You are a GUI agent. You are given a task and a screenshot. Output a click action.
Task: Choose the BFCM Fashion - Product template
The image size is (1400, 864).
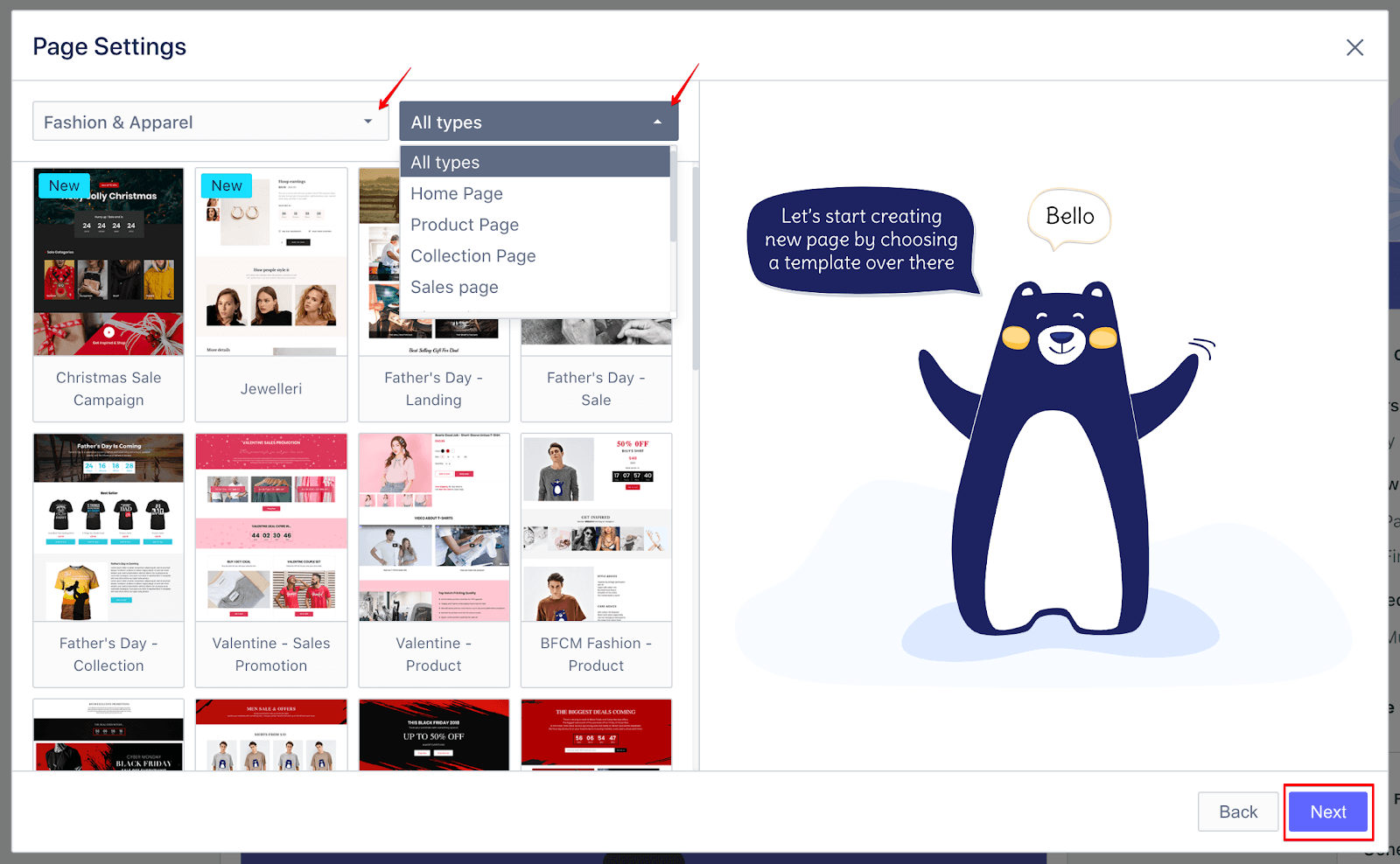click(596, 559)
